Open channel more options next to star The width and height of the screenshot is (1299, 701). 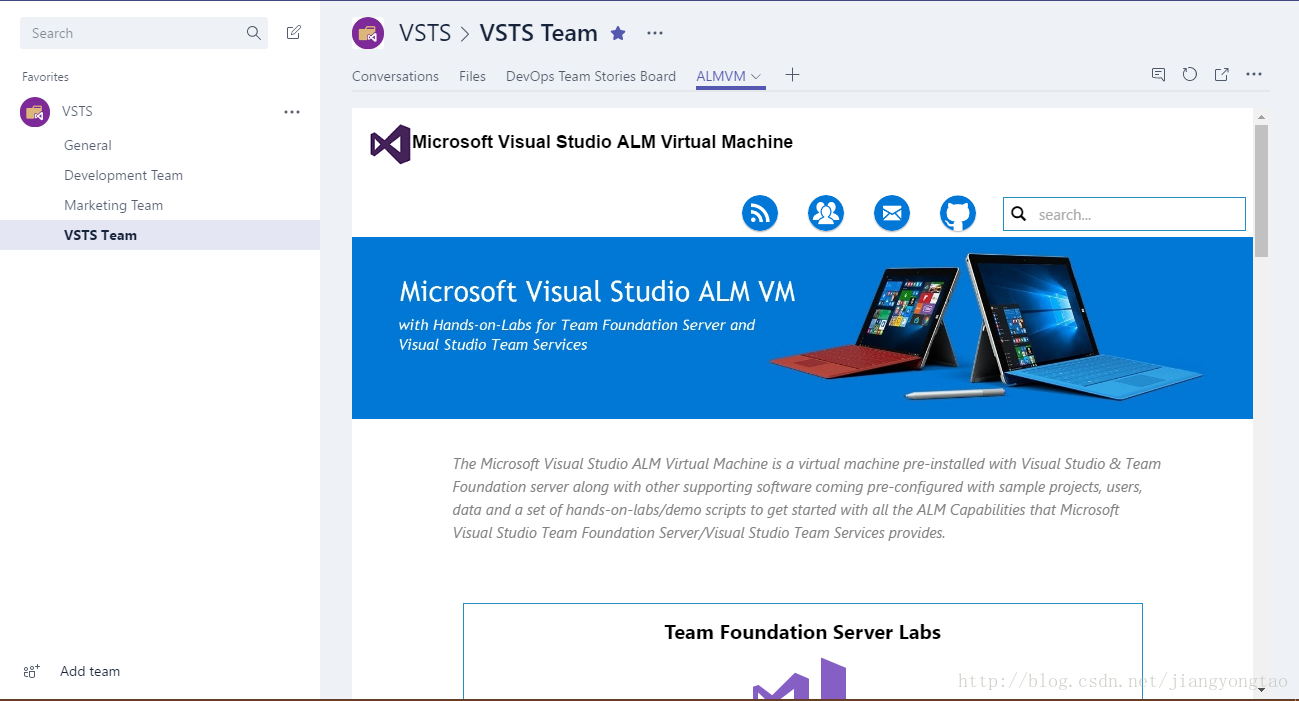pos(655,33)
